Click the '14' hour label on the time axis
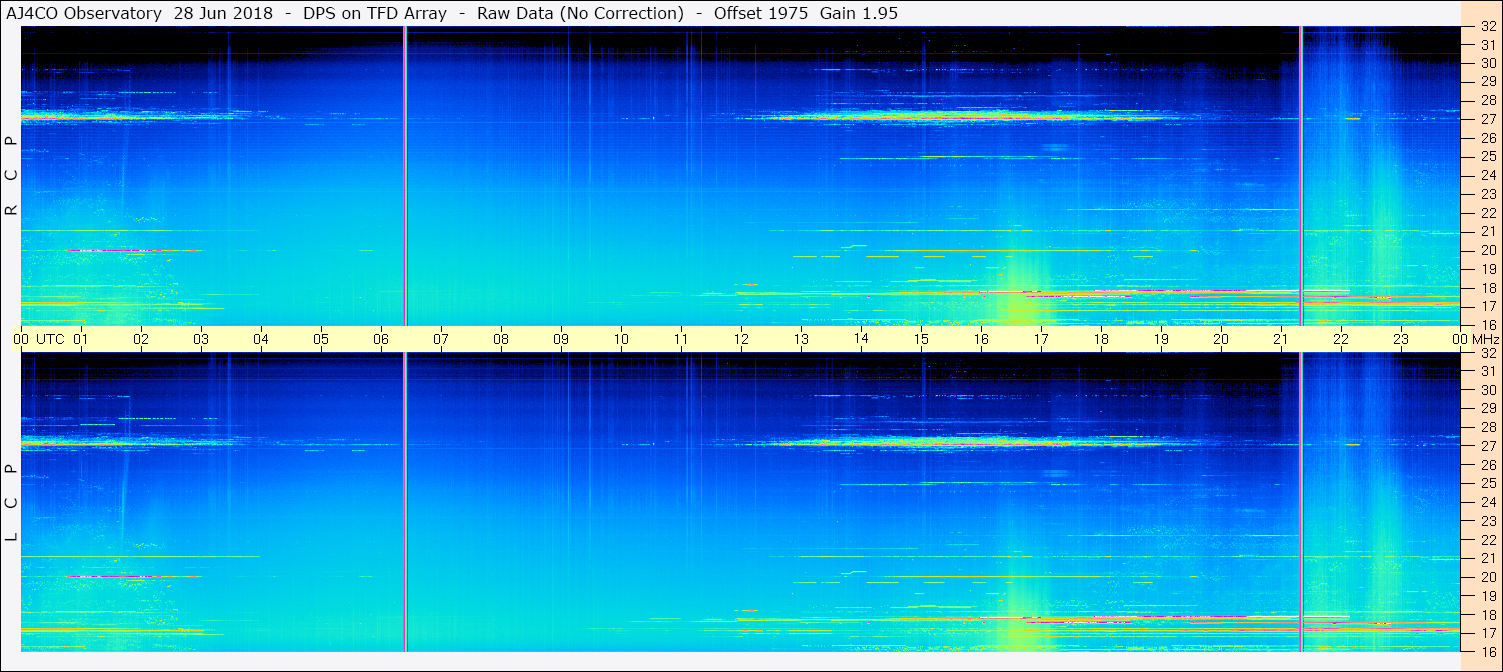The width and height of the screenshot is (1503, 672). [x=861, y=338]
